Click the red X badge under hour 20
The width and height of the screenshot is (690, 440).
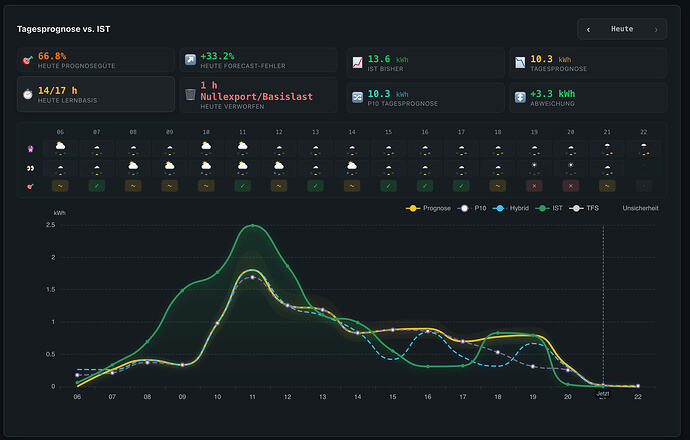click(571, 186)
